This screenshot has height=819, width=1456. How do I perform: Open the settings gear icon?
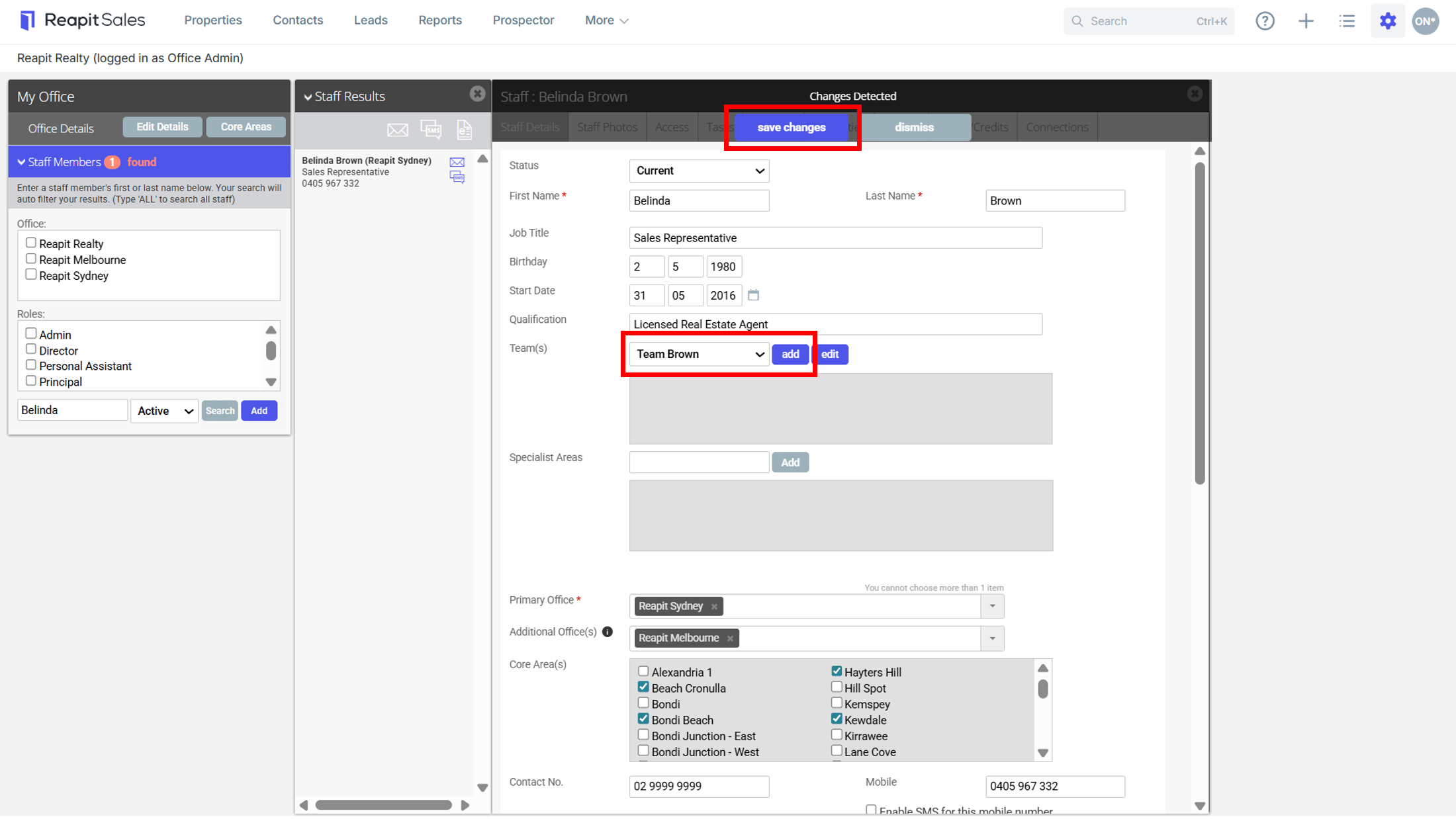click(x=1388, y=21)
